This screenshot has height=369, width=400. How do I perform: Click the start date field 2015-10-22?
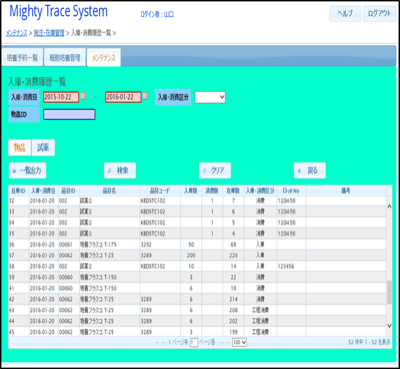click(61, 97)
